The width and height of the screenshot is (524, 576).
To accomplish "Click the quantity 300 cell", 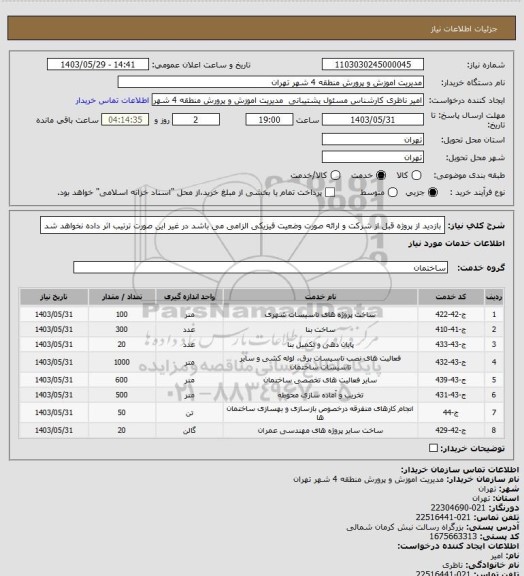I will (x=122, y=330).
